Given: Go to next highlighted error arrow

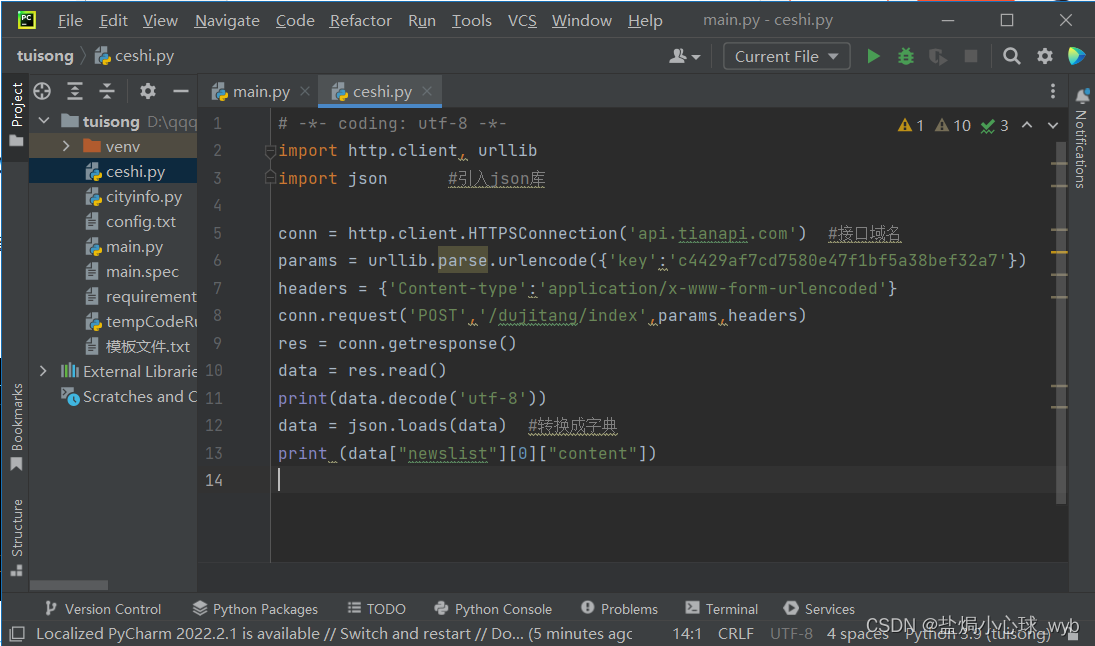Looking at the screenshot, I should pos(1052,125).
